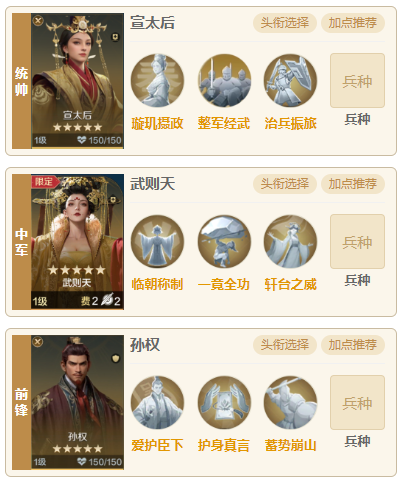400x480 pixels.
Task: Select the 蓄势崩山 skill icon
Action: point(290,403)
